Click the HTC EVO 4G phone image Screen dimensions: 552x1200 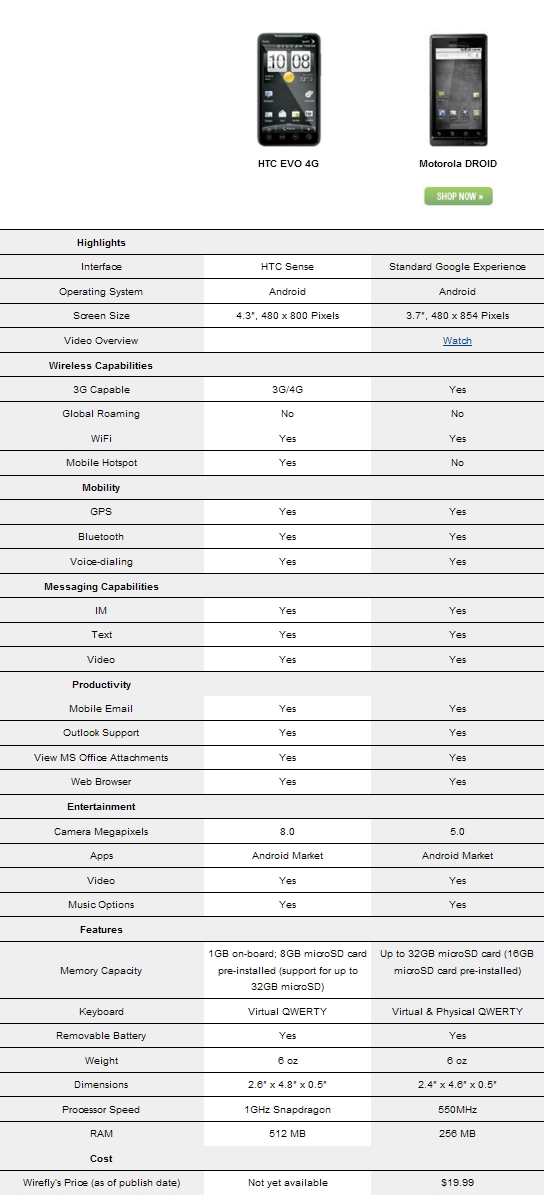pyautogui.click(x=288, y=89)
